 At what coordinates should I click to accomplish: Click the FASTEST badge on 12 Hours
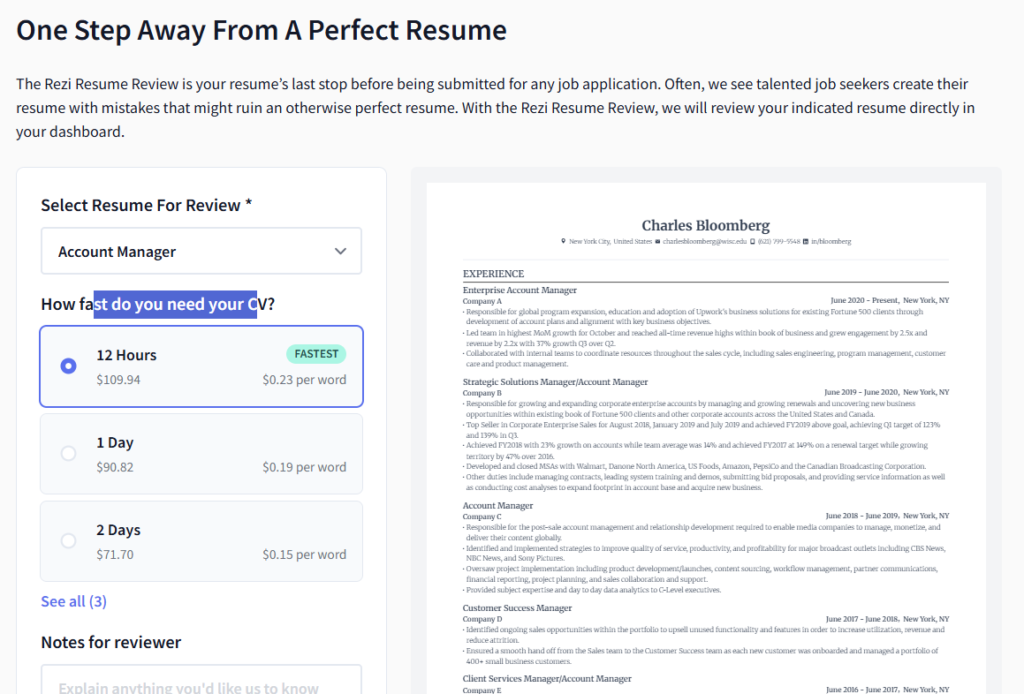coord(316,354)
